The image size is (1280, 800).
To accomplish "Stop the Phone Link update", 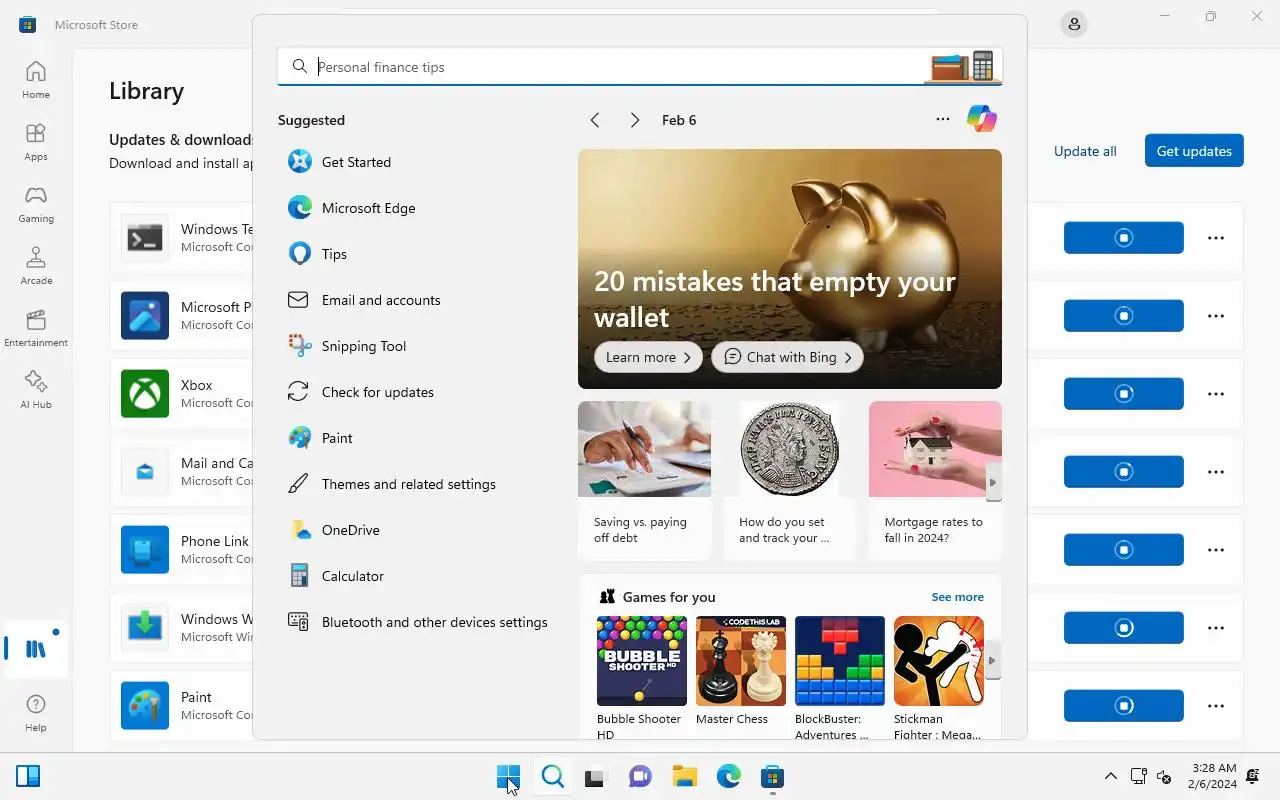I will [1124, 550].
